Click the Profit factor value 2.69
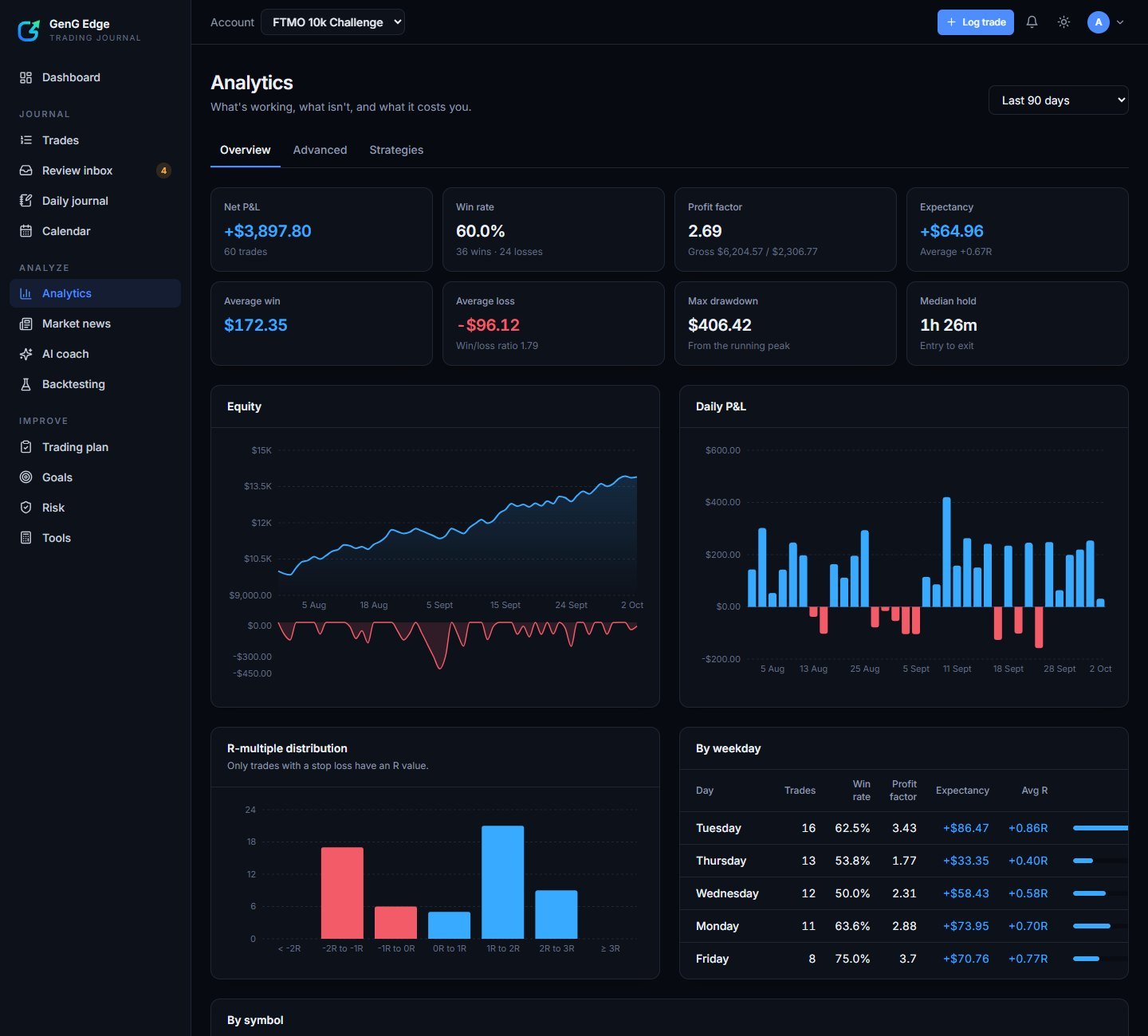 coord(705,231)
